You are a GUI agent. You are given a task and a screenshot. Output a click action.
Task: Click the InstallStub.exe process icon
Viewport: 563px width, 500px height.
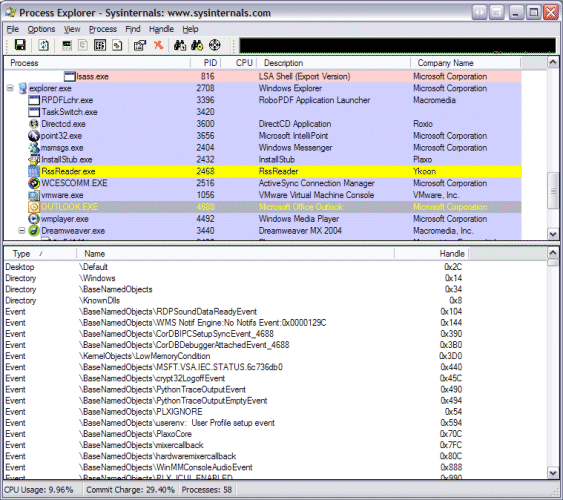34,159
